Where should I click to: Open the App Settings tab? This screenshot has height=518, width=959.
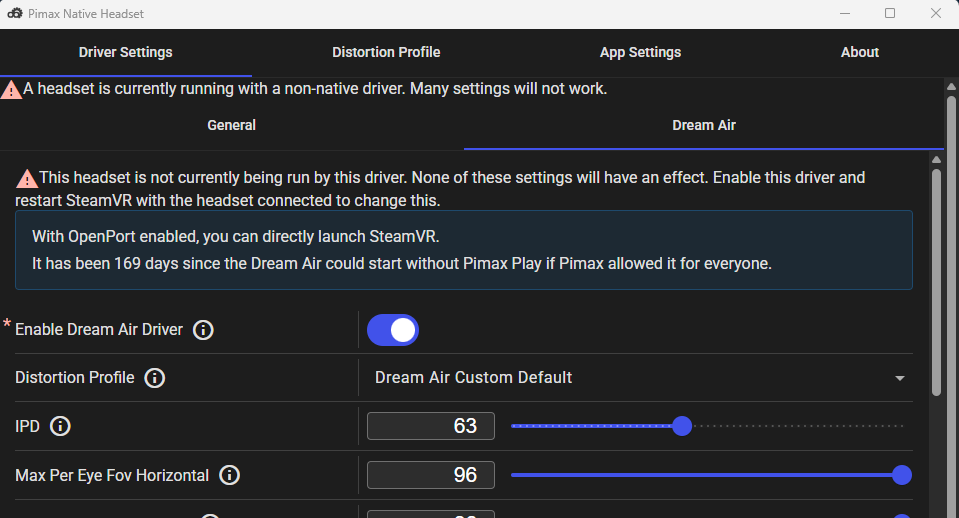[x=640, y=53]
